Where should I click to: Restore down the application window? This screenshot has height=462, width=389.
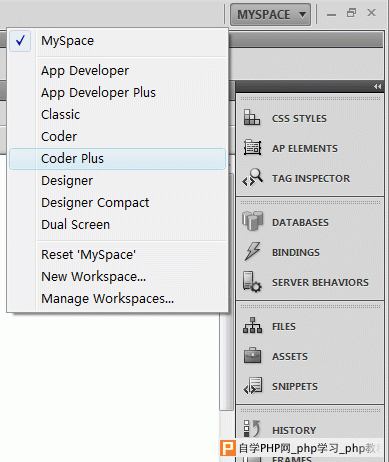(351, 13)
